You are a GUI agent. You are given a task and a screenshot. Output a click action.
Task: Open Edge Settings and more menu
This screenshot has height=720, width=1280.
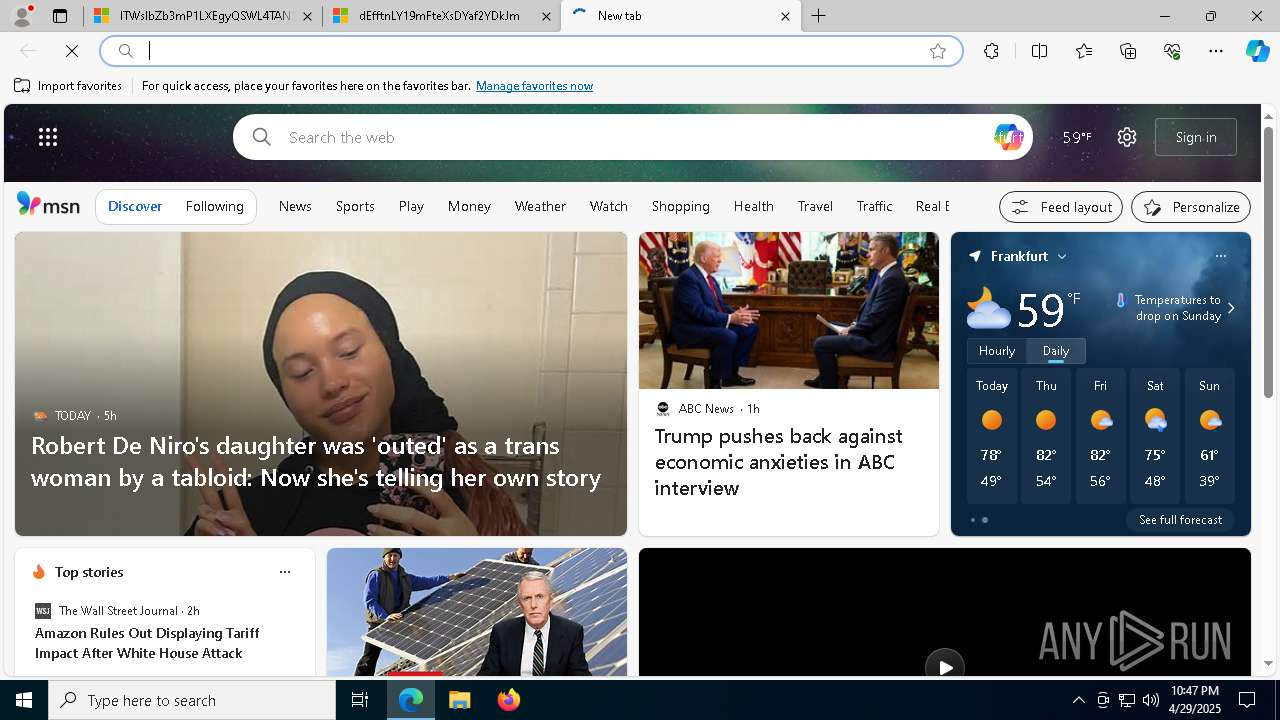(1216, 51)
